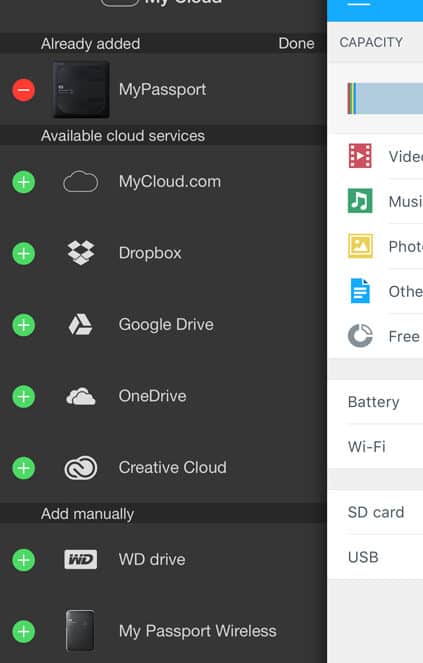Image resolution: width=423 pixels, height=663 pixels.
Task: Open the Wi-Fi settings row
Action: (375, 447)
